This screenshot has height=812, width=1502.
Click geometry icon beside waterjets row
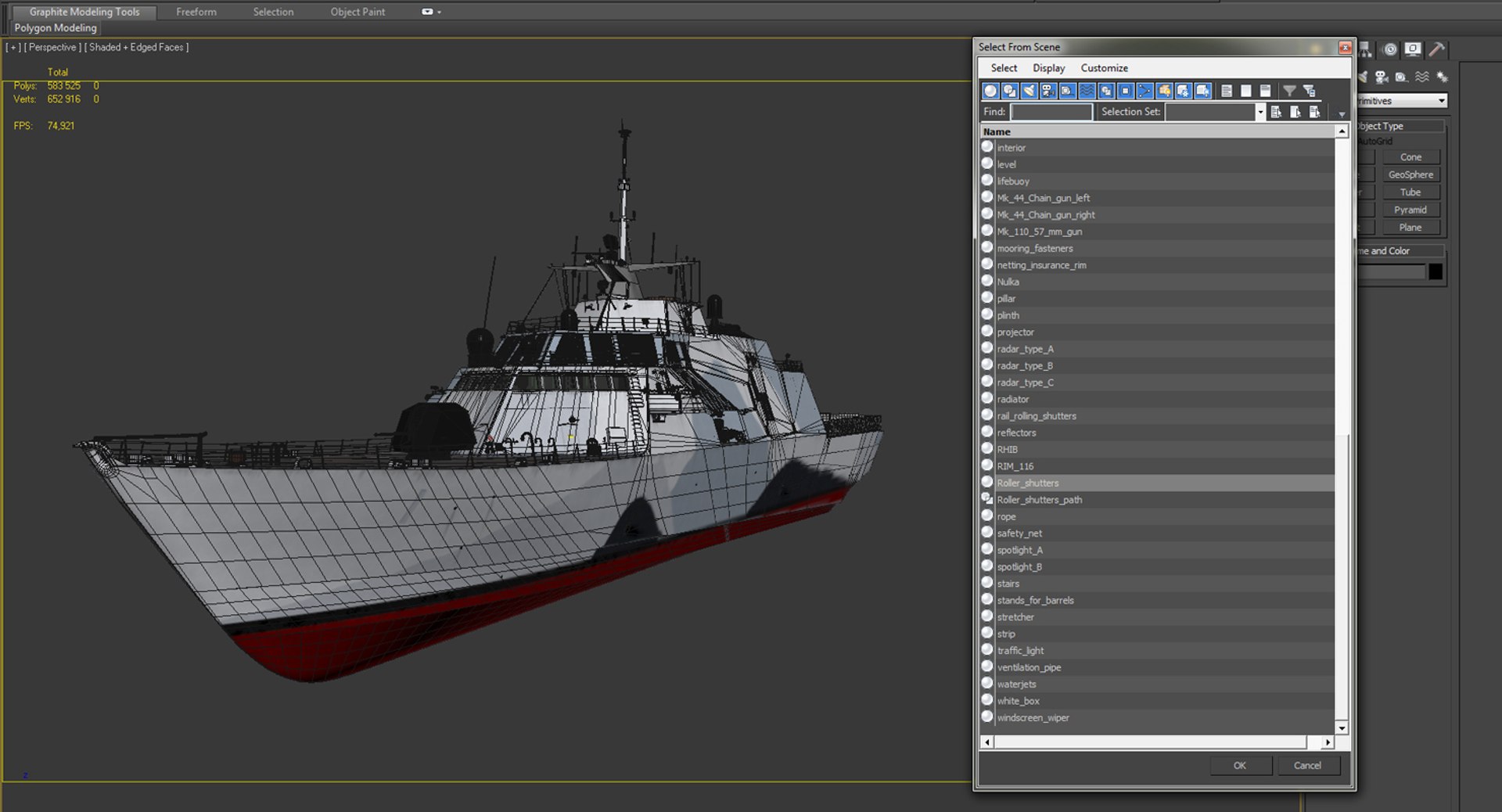[987, 684]
